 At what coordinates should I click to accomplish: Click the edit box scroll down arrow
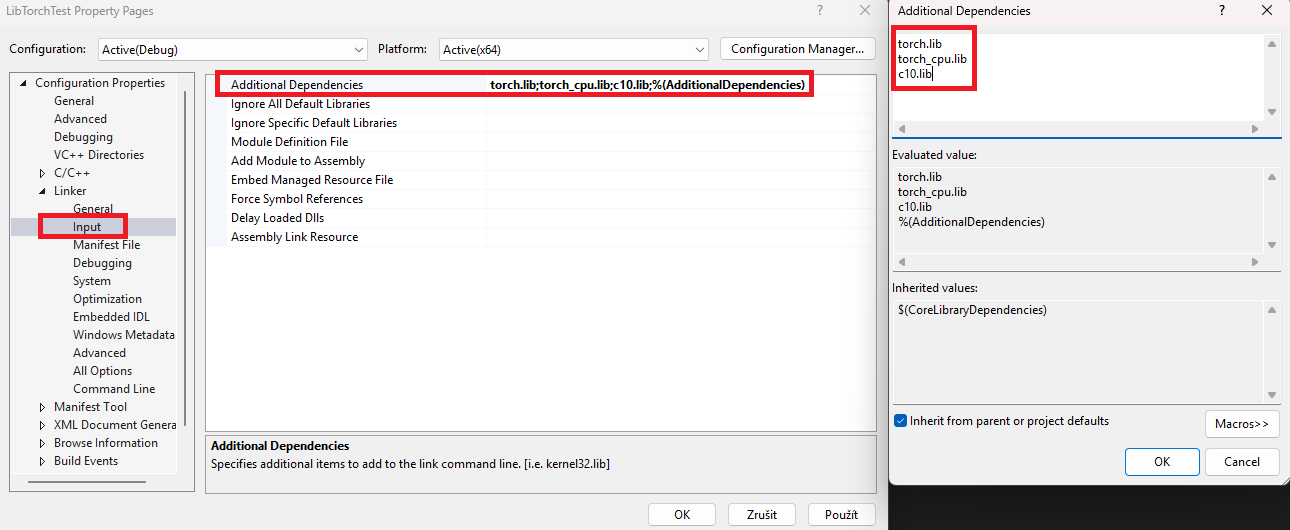[1272, 112]
